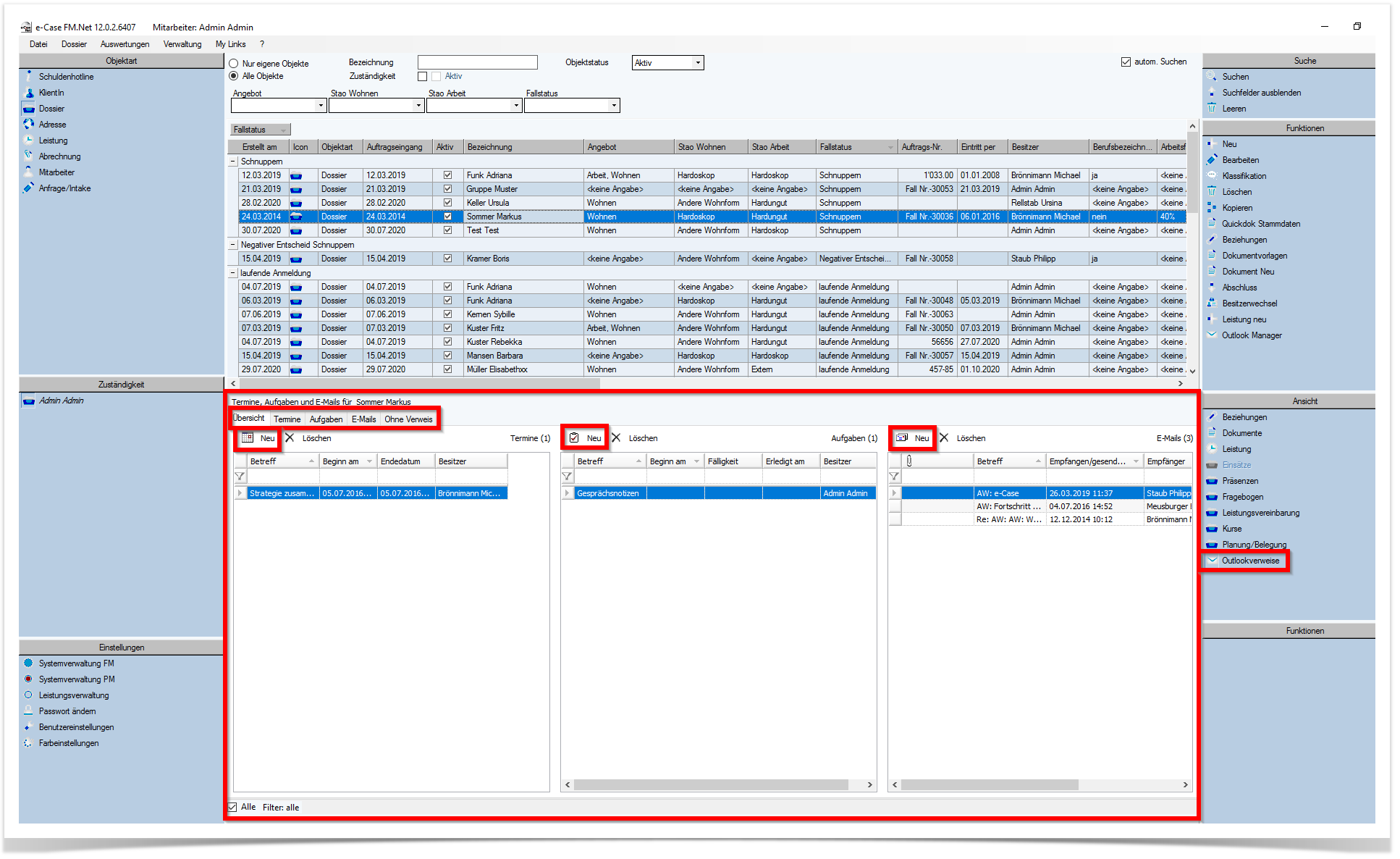This screenshot has height=859, width=1400.
Task: Create new Termin with calendar Neu icon
Action: [248, 437]
